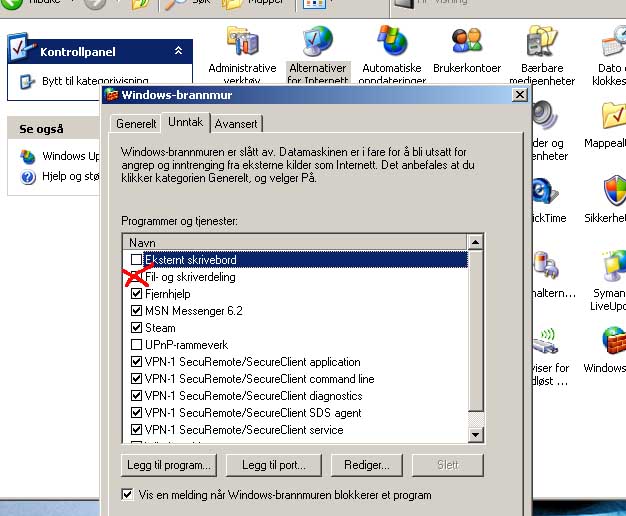
Task: Open Administrative verktøy icon
Action: [x=243, y=41]
